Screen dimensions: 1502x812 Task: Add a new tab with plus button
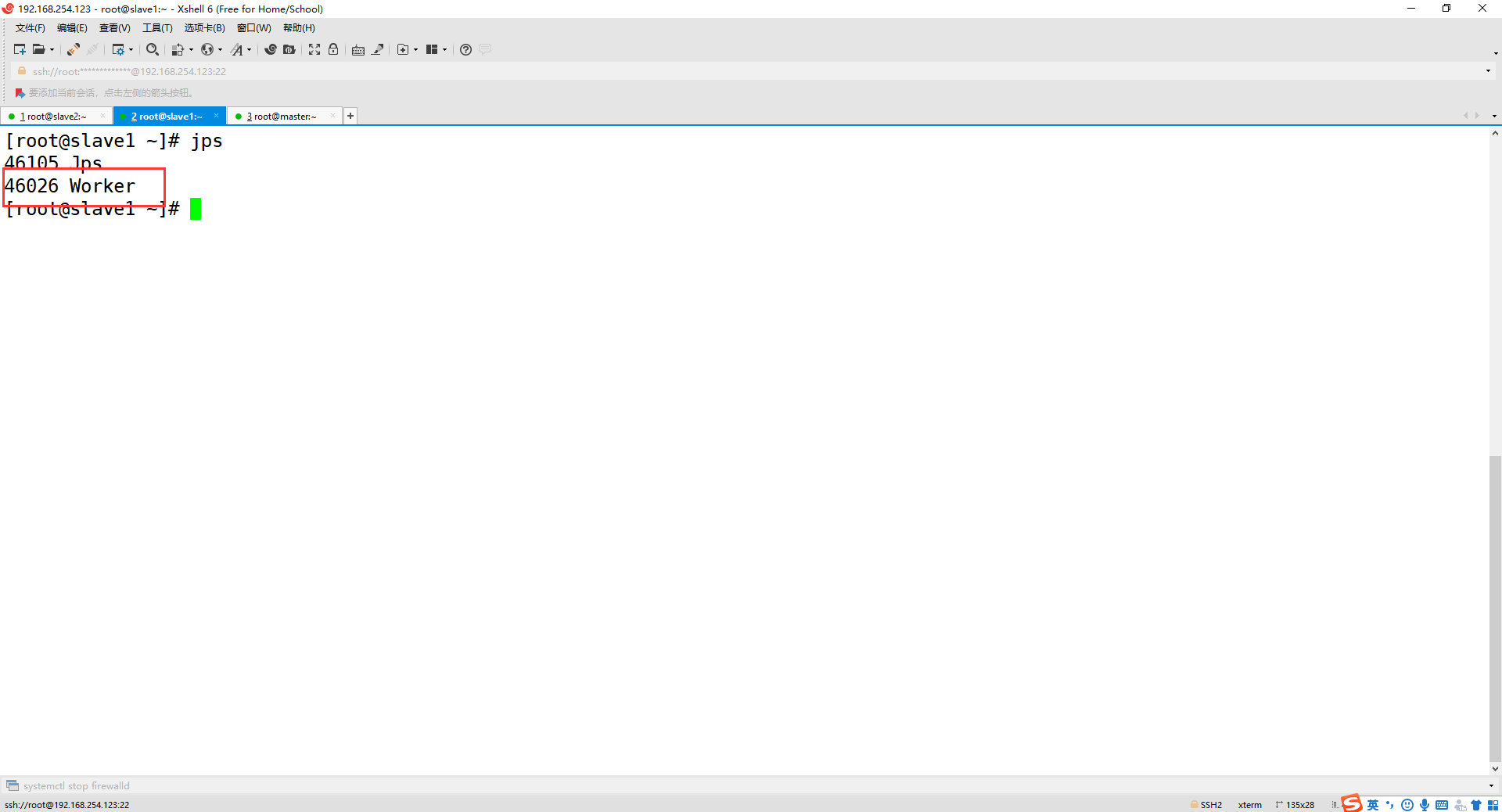pyautogui.click(x=350, y=116)
